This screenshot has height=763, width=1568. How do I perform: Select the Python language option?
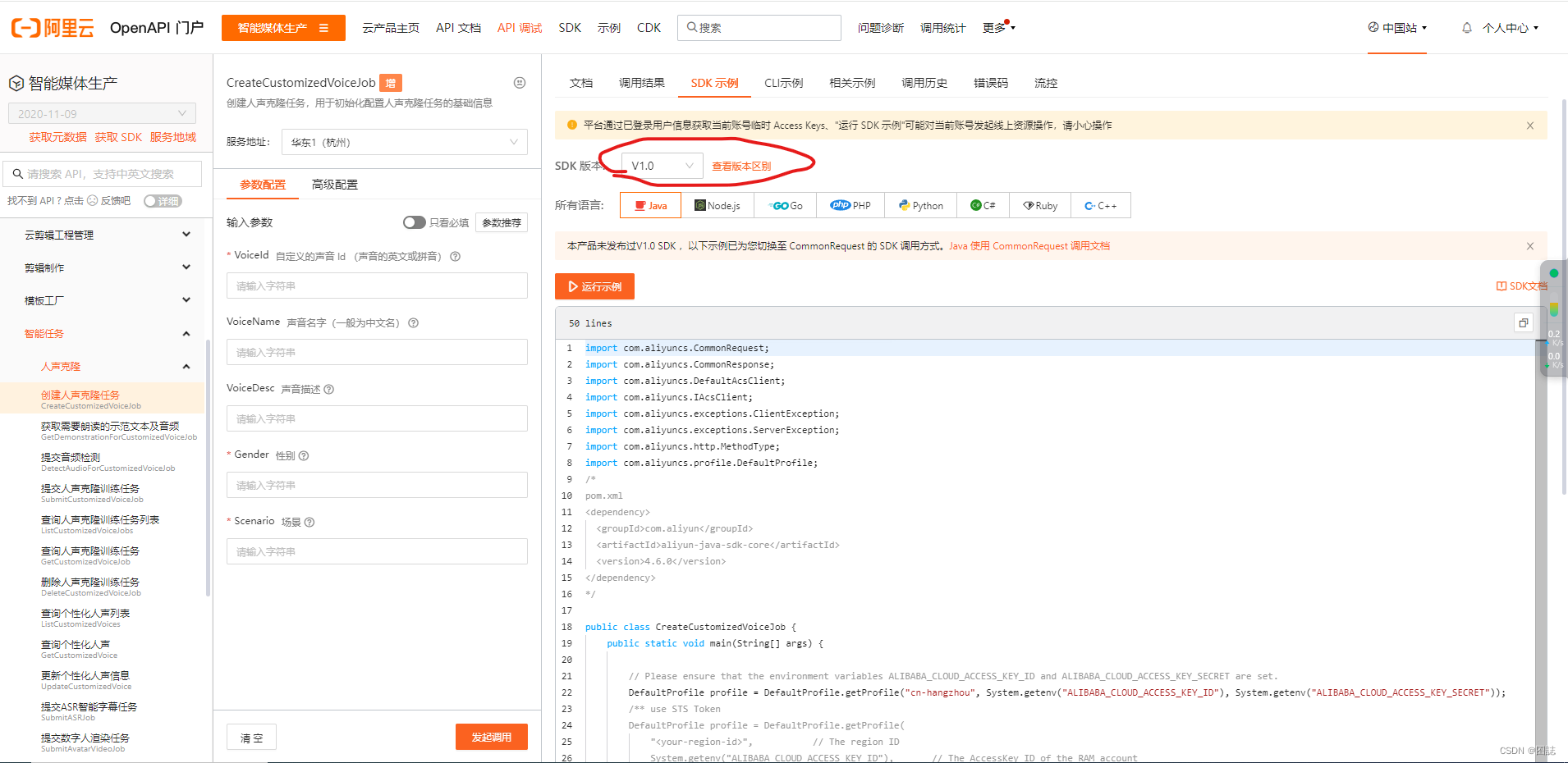(921, 205)
